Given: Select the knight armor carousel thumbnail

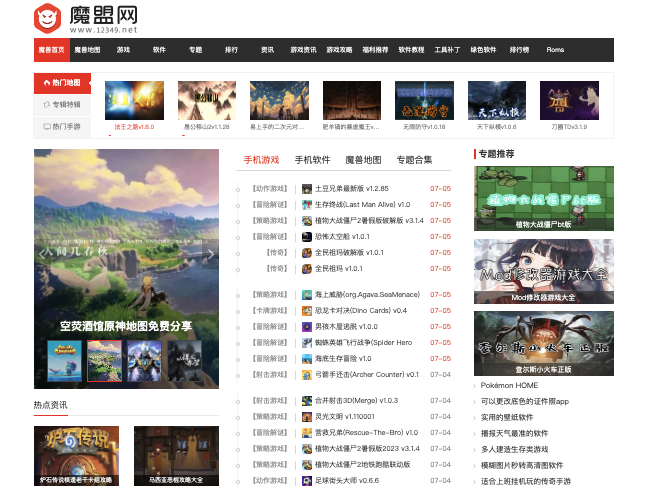Looking at the screenshot, I should click(144, 361).
